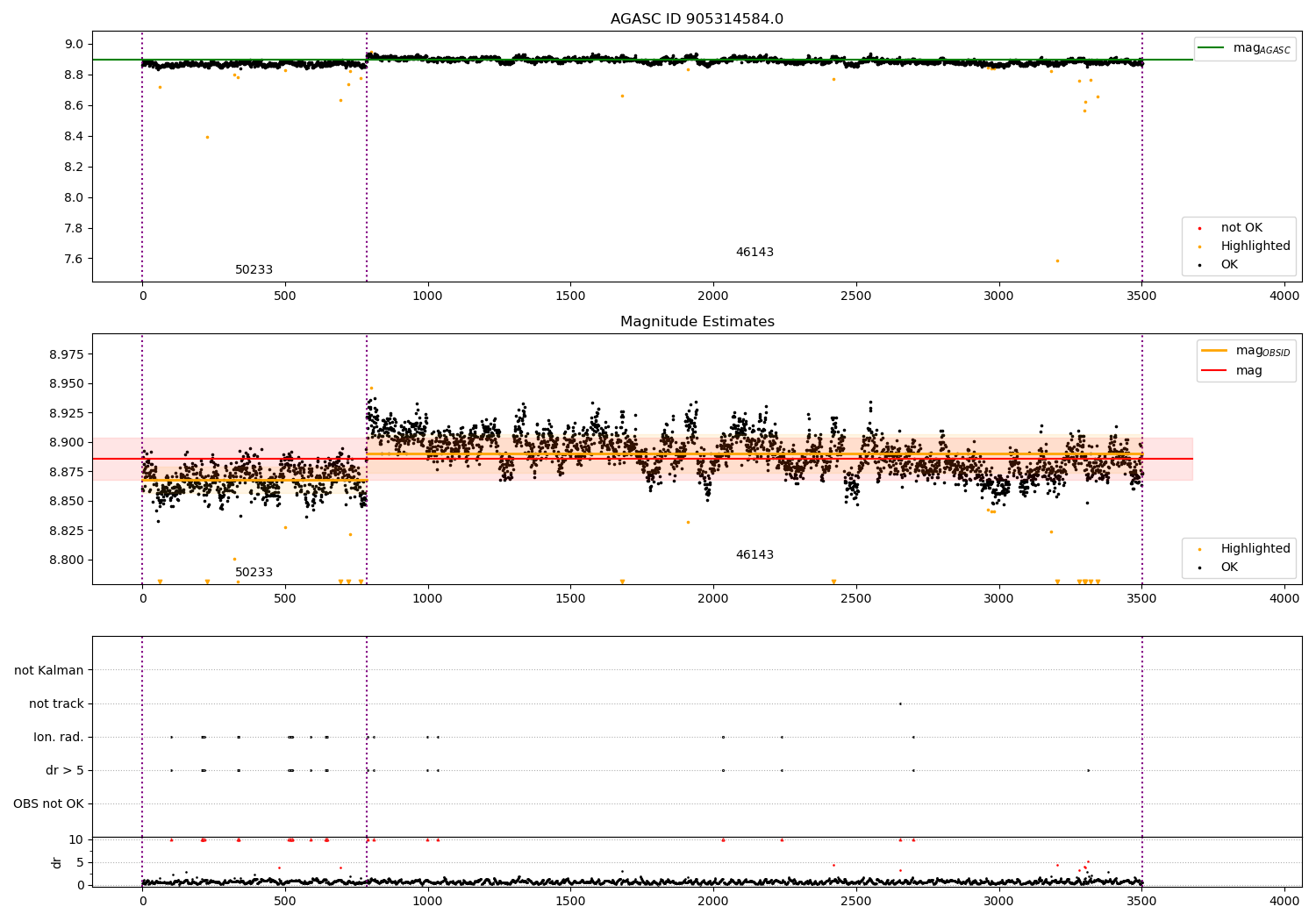Screen dimensions: 1316x921
Task: Click y-axis tick 8.2 in top plot
Action: pos(74,167)
